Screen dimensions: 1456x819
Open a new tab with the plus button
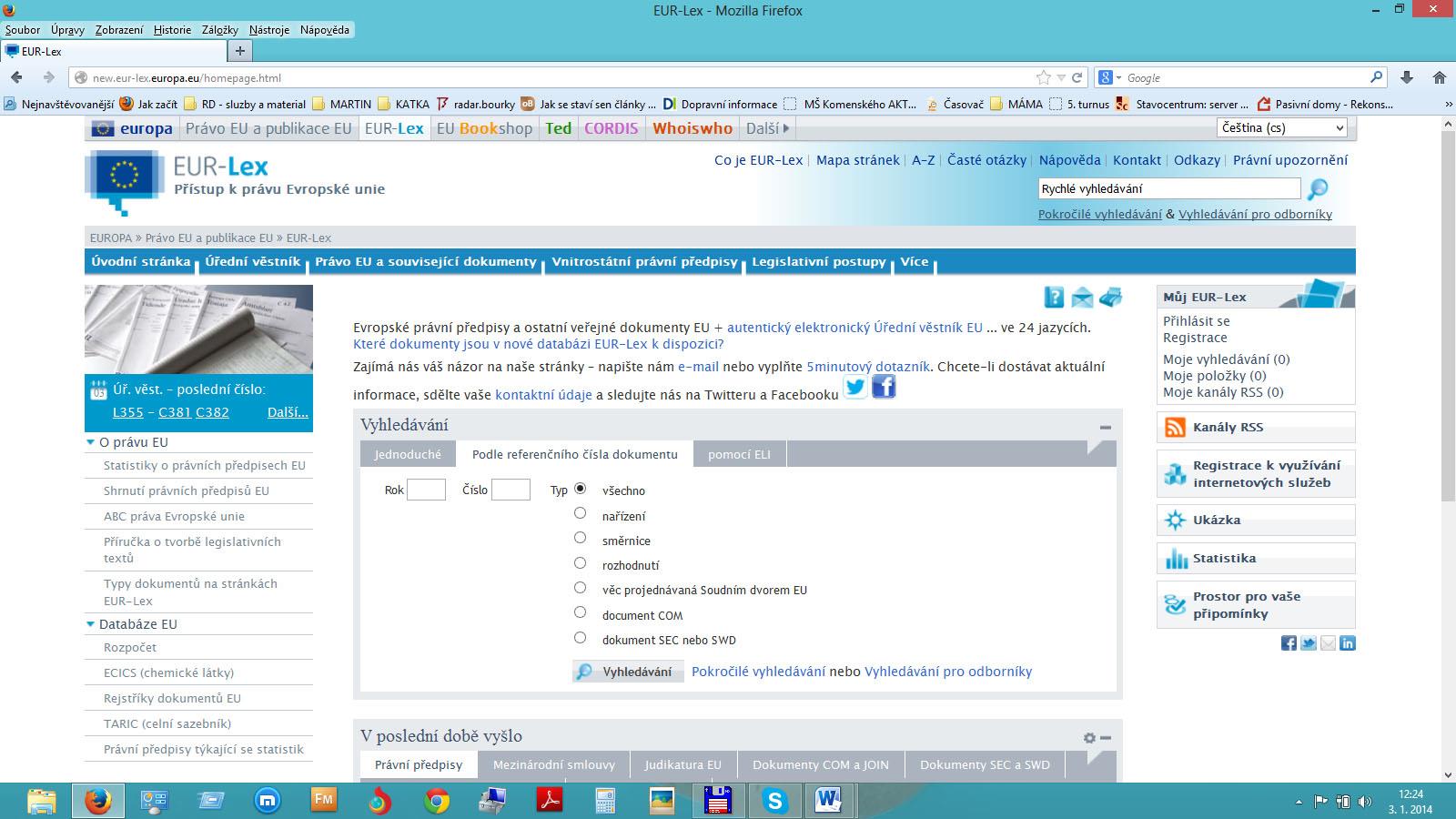point(240,51)
